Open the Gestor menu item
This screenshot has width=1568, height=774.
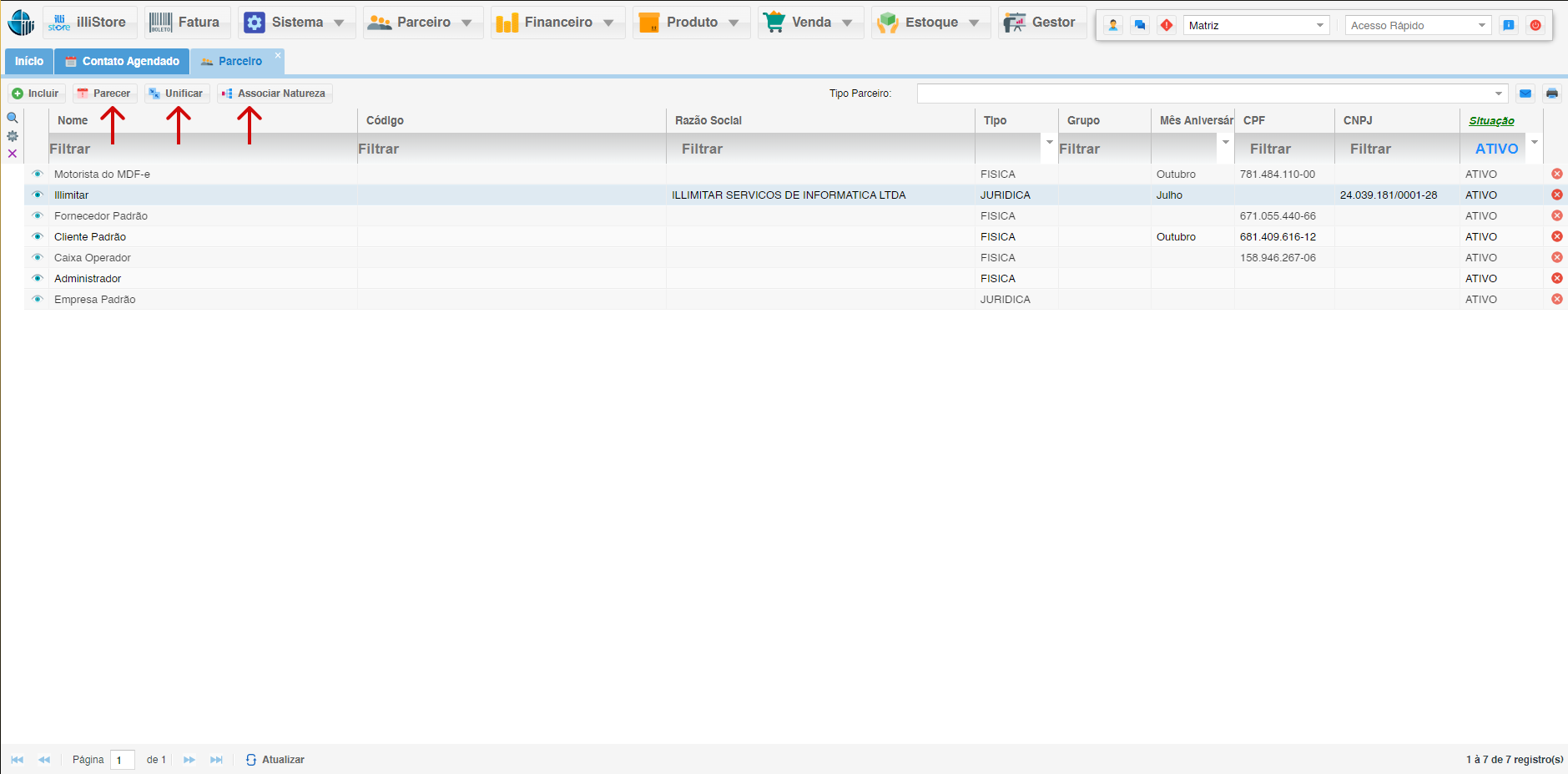point(1041,23)
